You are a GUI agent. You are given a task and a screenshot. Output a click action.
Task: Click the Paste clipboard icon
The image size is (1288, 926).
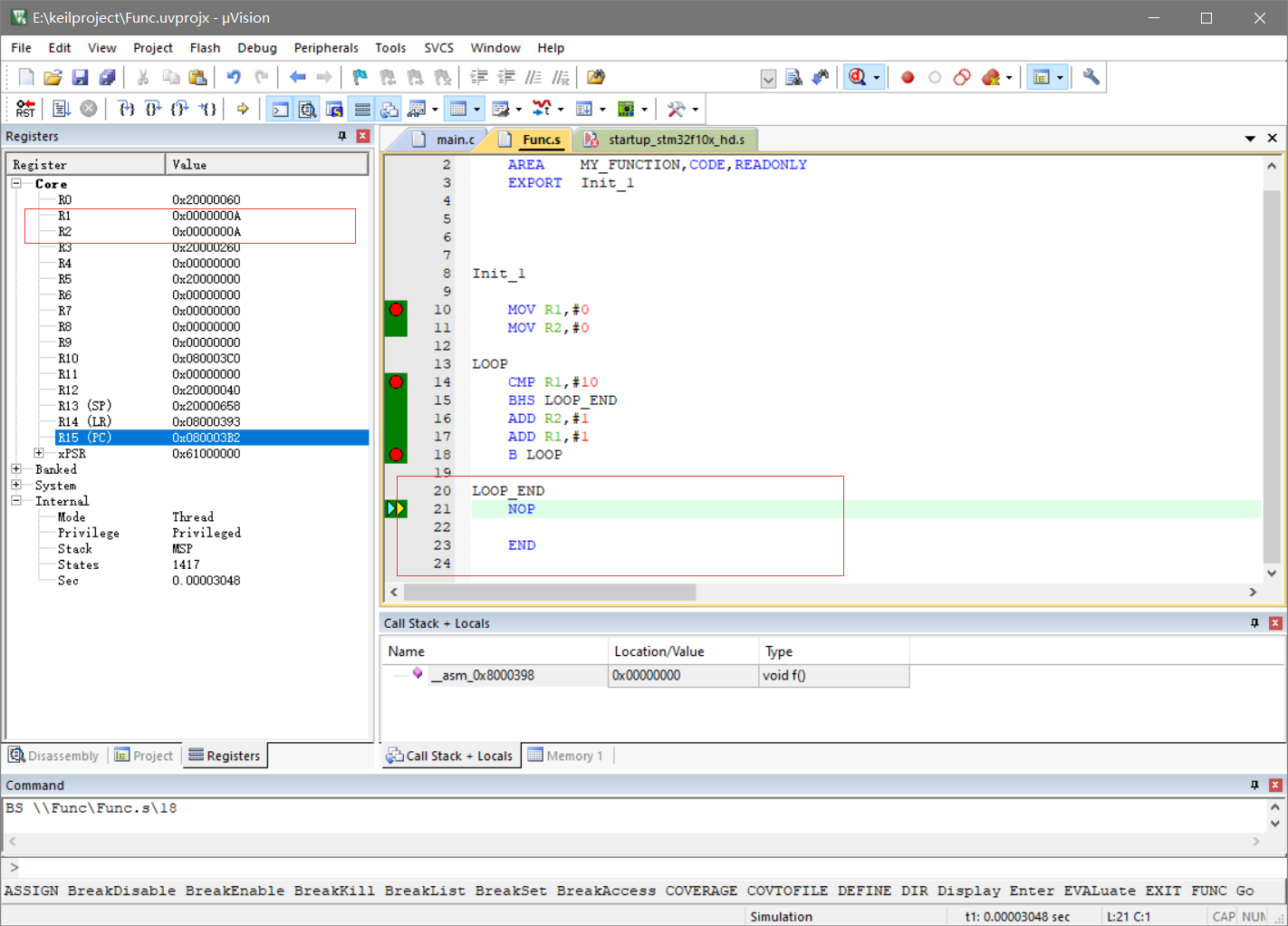[x=197, y=78]
